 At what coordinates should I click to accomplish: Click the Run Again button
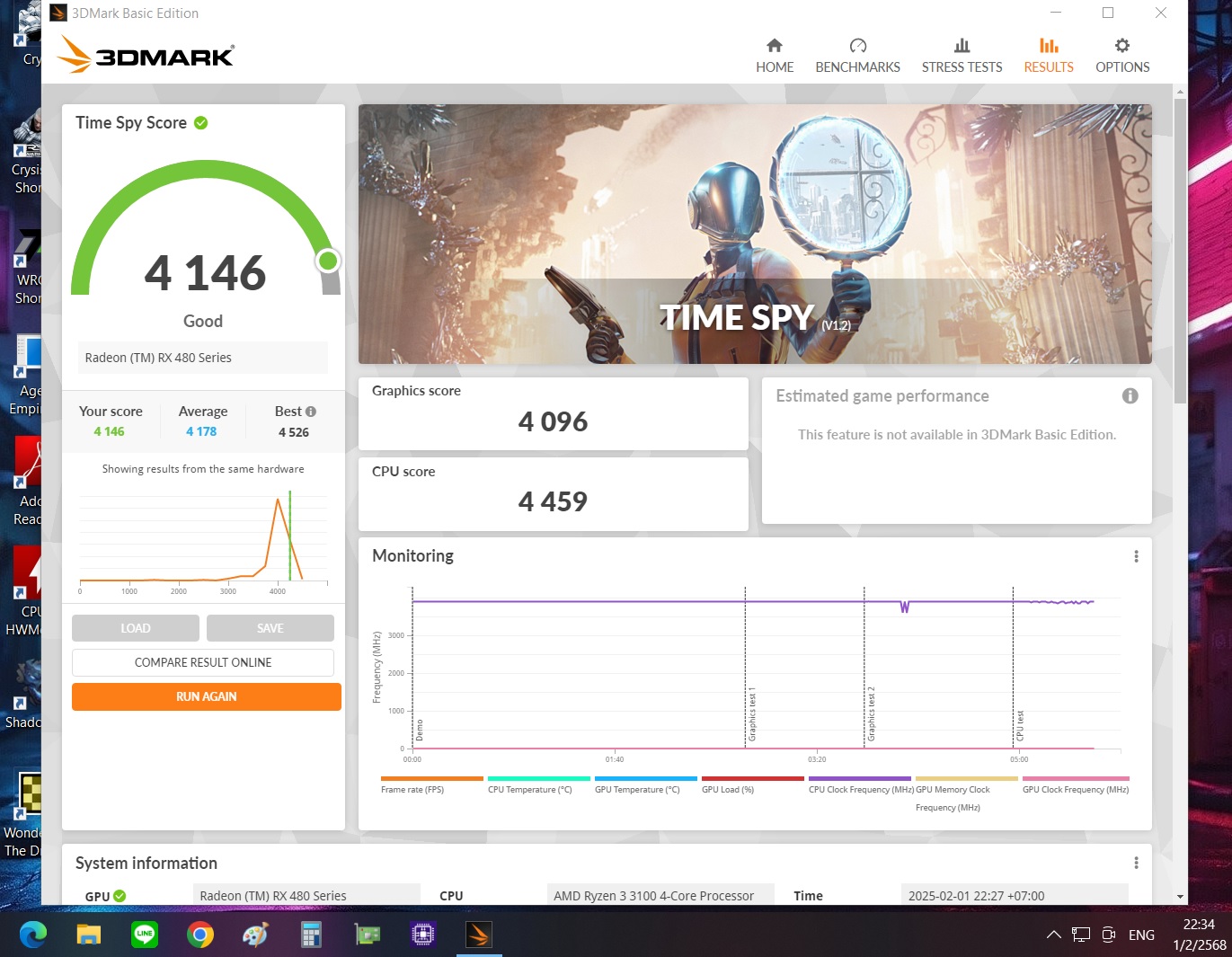[x=207, y=696]
